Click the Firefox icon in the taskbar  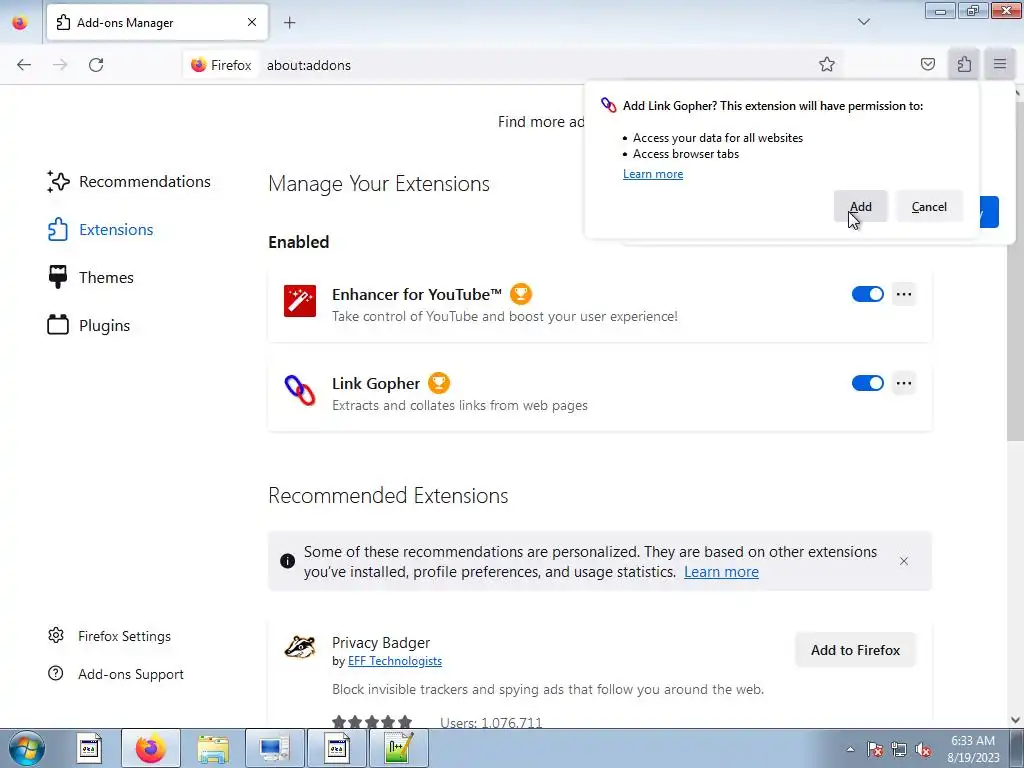(x=150, y=748)
